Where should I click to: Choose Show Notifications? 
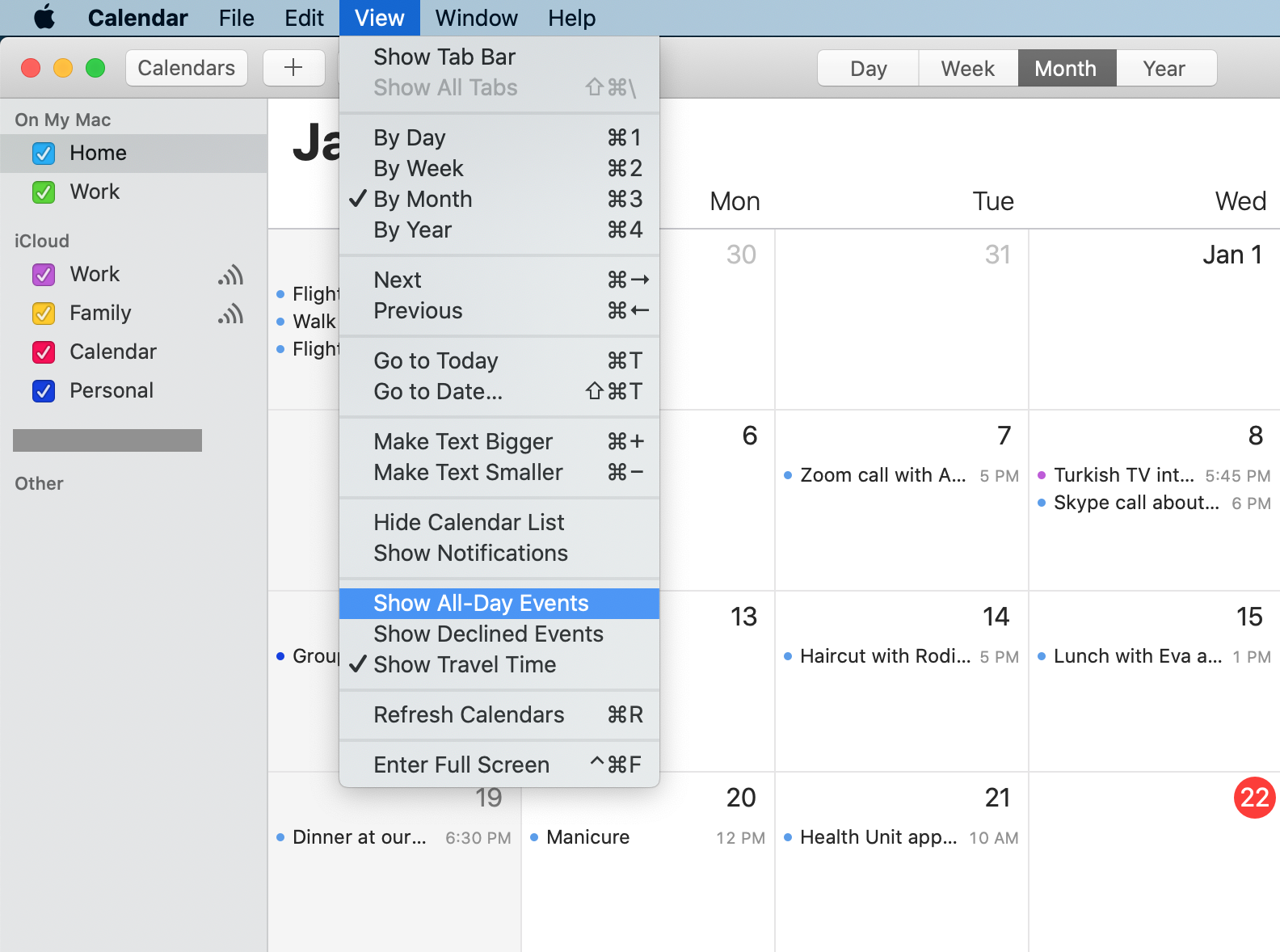coord(499,553)
